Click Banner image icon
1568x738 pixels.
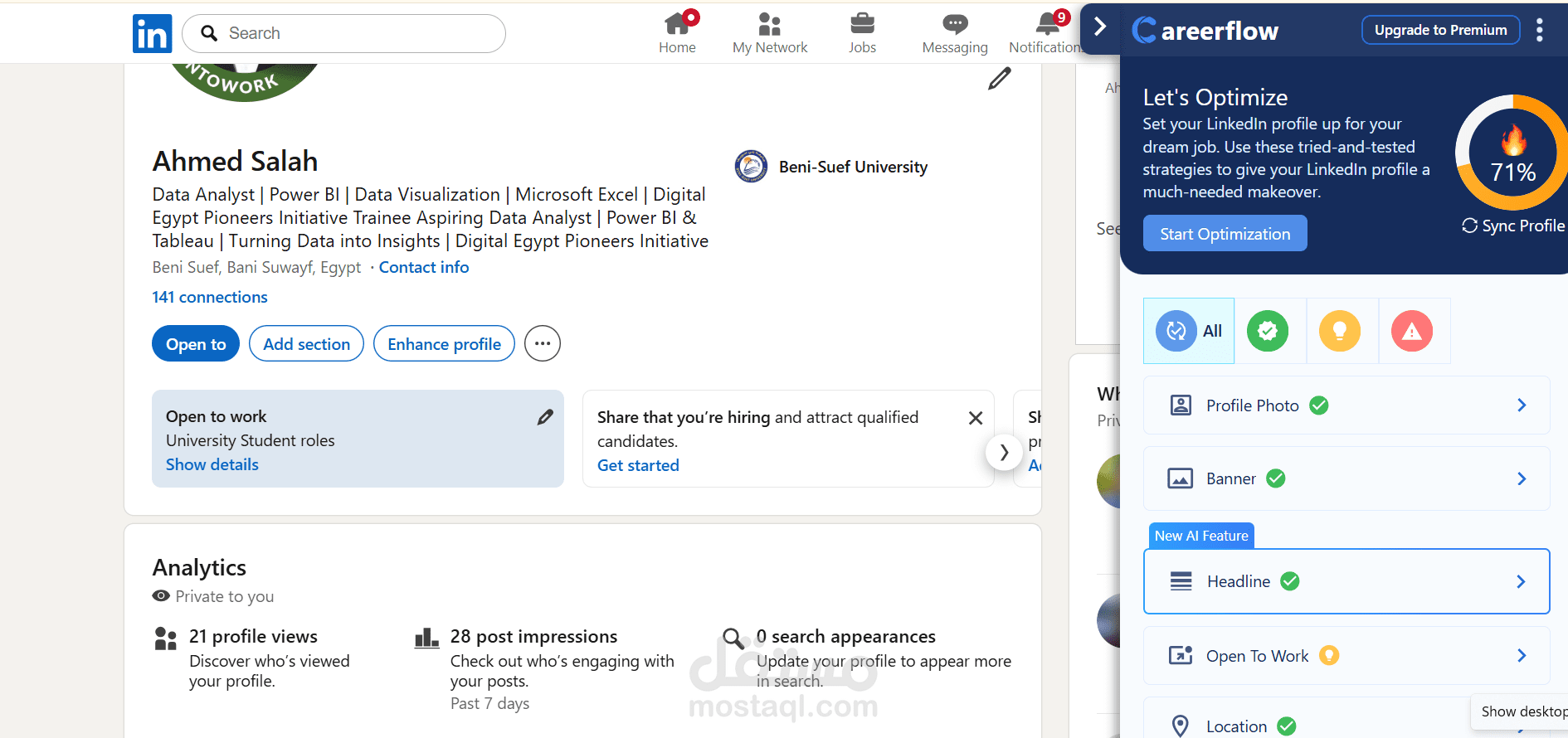coord(1181,478)
